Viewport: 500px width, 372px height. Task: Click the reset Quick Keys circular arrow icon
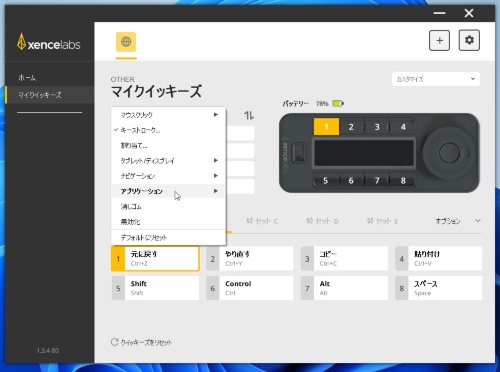coord(114,342)
